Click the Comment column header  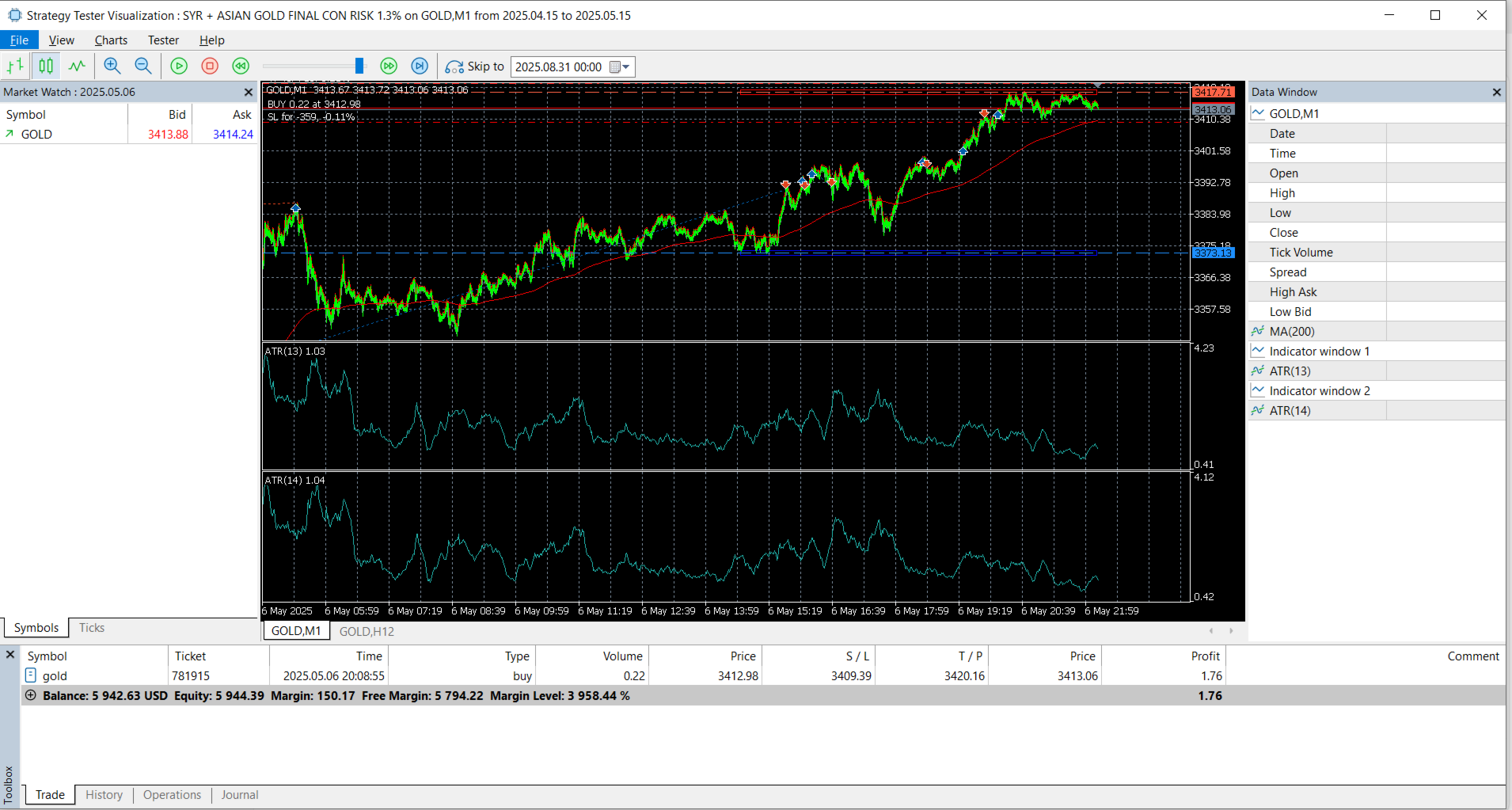(x=1366, y=656)
